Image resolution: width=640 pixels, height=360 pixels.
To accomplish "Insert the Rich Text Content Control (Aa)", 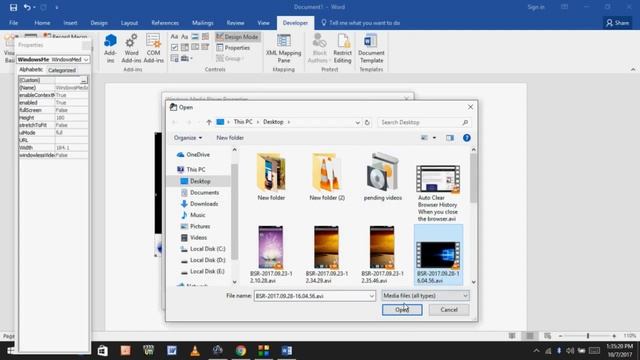I will (x=174, y=37).
